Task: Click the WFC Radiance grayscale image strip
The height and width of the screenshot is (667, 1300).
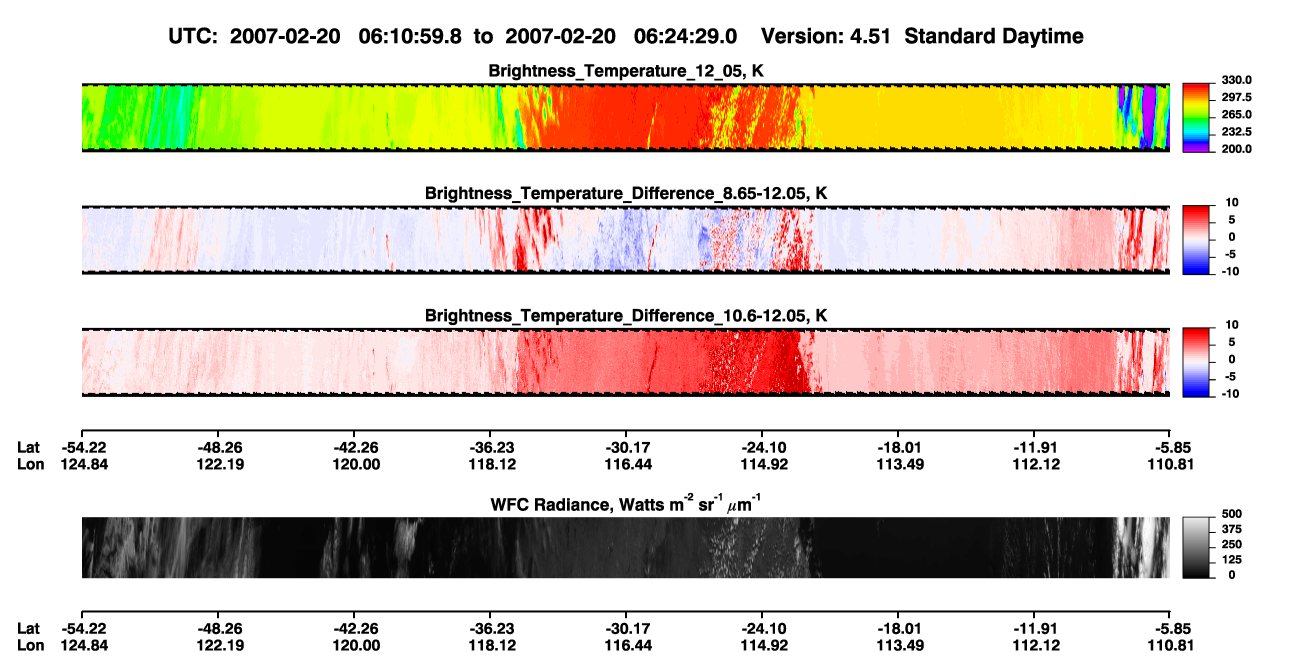Action: [x=625, y=547]
